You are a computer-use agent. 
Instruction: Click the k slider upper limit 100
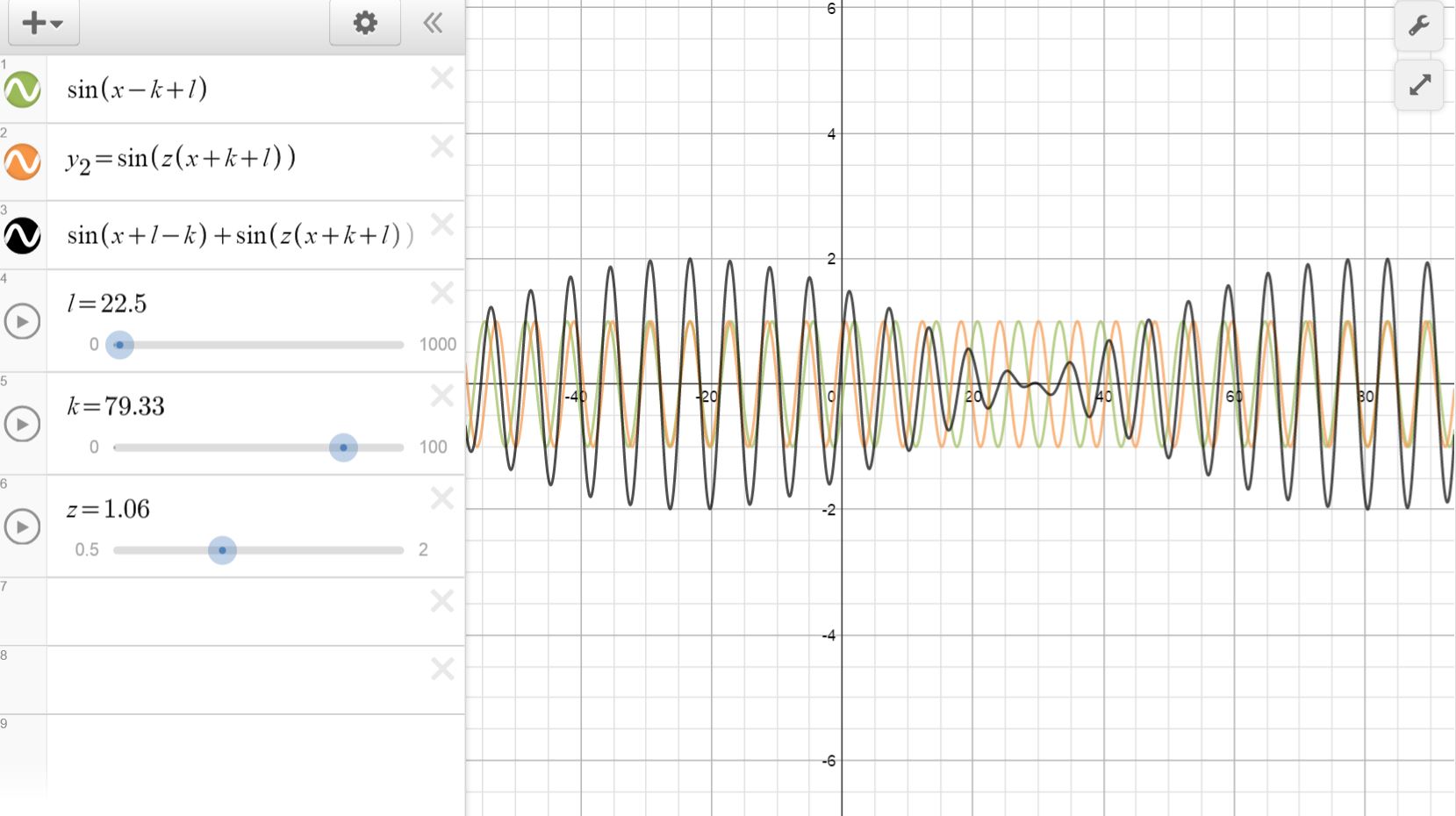click(434, 447)
